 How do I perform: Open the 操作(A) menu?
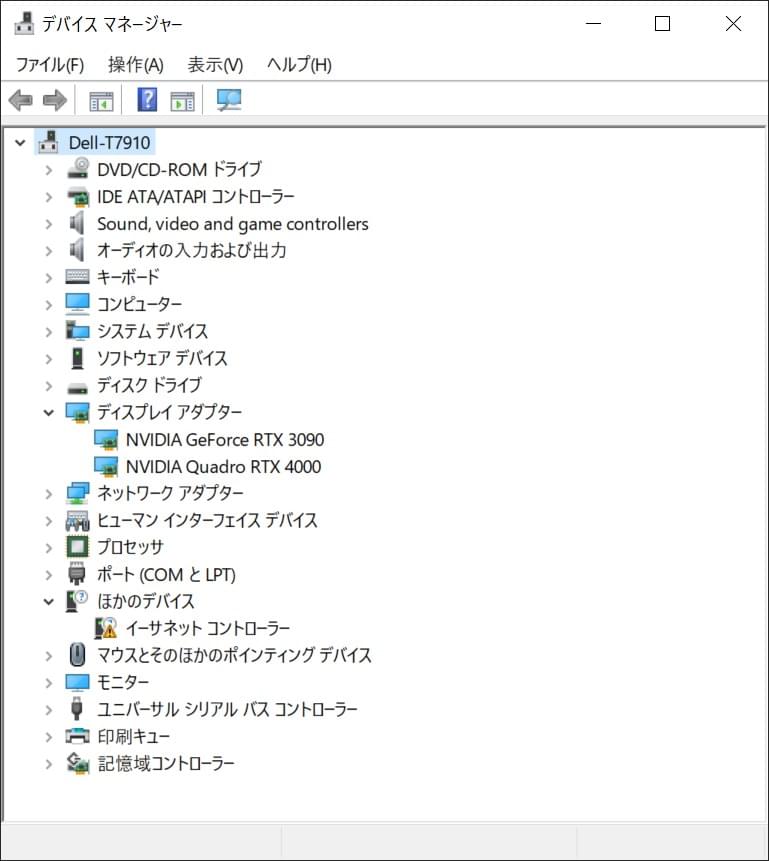[x=136, y=65]
